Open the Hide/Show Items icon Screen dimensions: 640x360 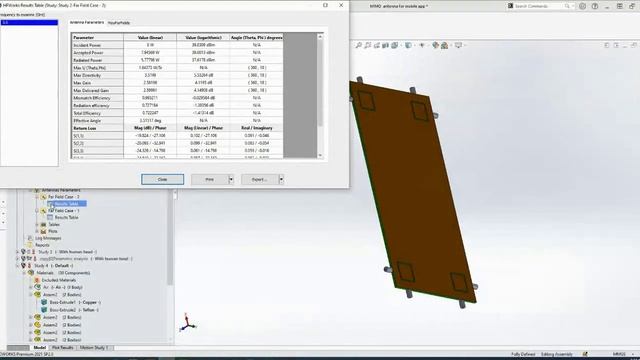[x=422, y=45]
